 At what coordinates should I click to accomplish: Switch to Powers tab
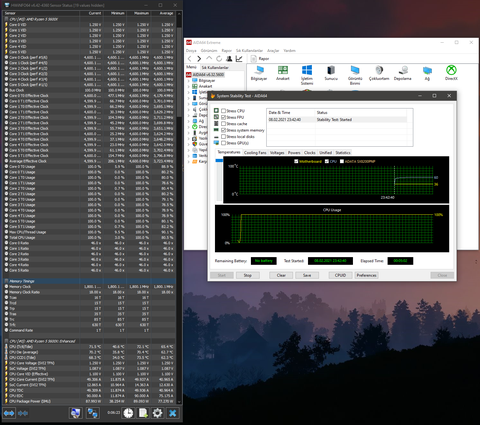pos(294,153)
